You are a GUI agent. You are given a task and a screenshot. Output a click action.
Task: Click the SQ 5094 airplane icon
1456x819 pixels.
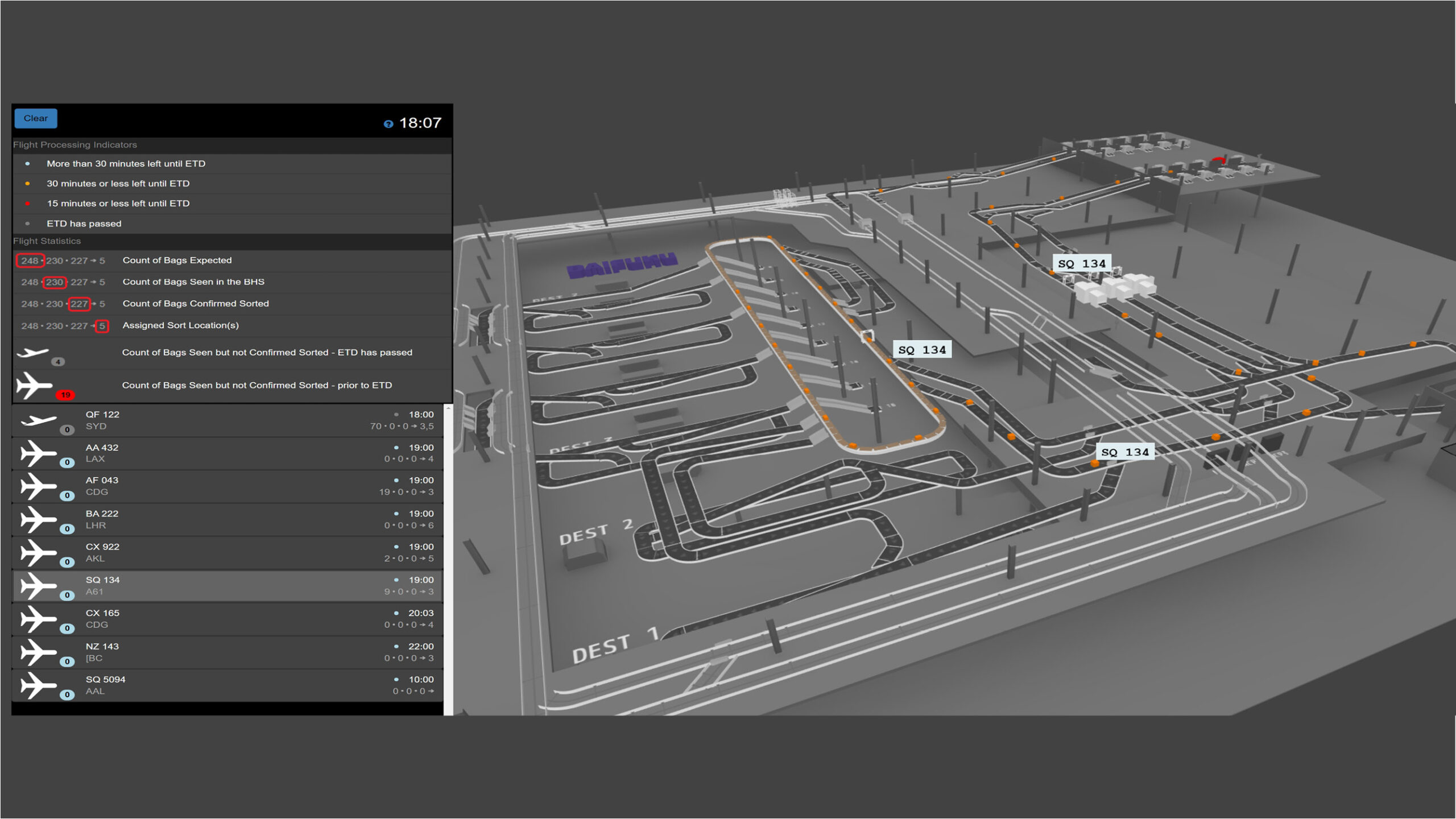click(x=38, y=685)
